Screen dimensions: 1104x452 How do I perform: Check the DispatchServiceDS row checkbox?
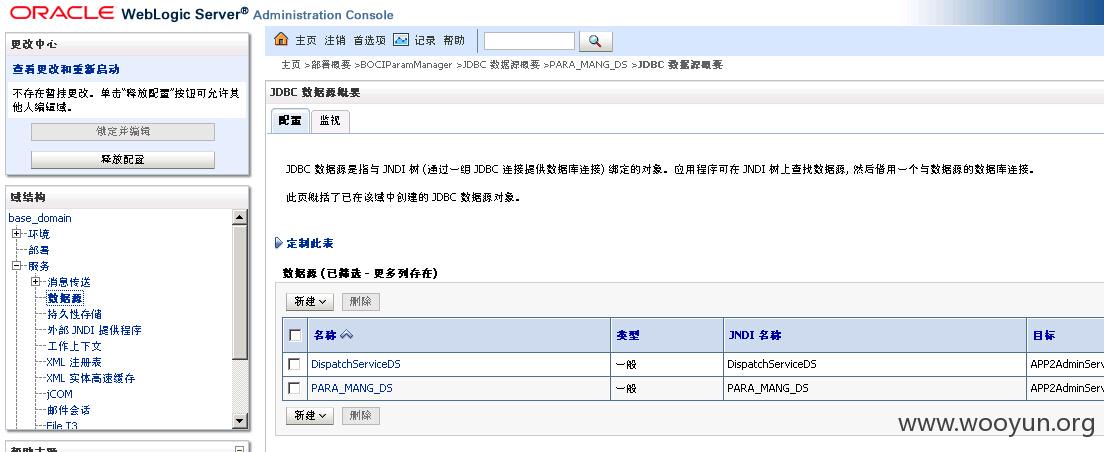coord(294,364)
